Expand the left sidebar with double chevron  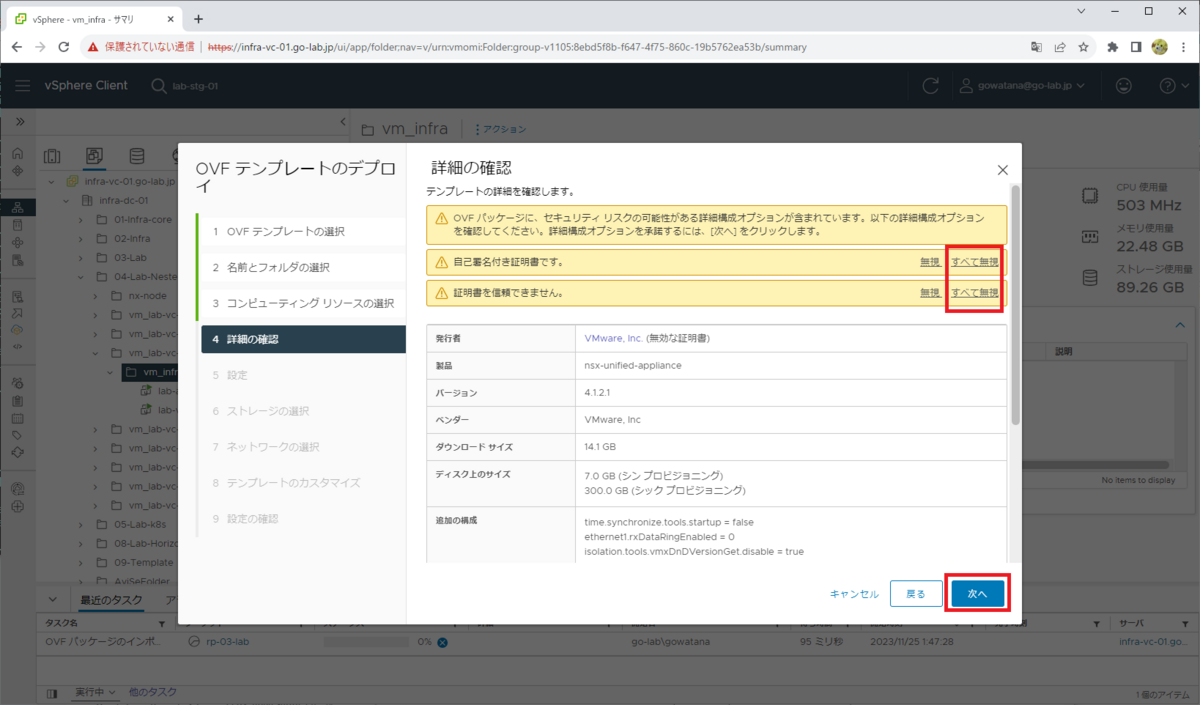[x=18, y=121]
